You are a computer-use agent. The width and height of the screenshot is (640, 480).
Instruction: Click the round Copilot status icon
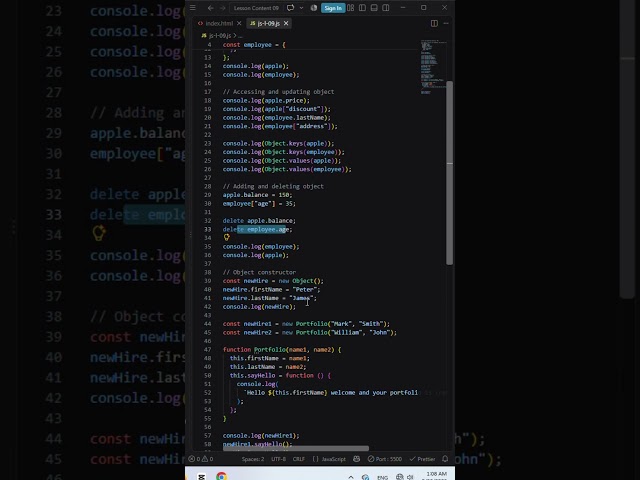tap(313, 8)
